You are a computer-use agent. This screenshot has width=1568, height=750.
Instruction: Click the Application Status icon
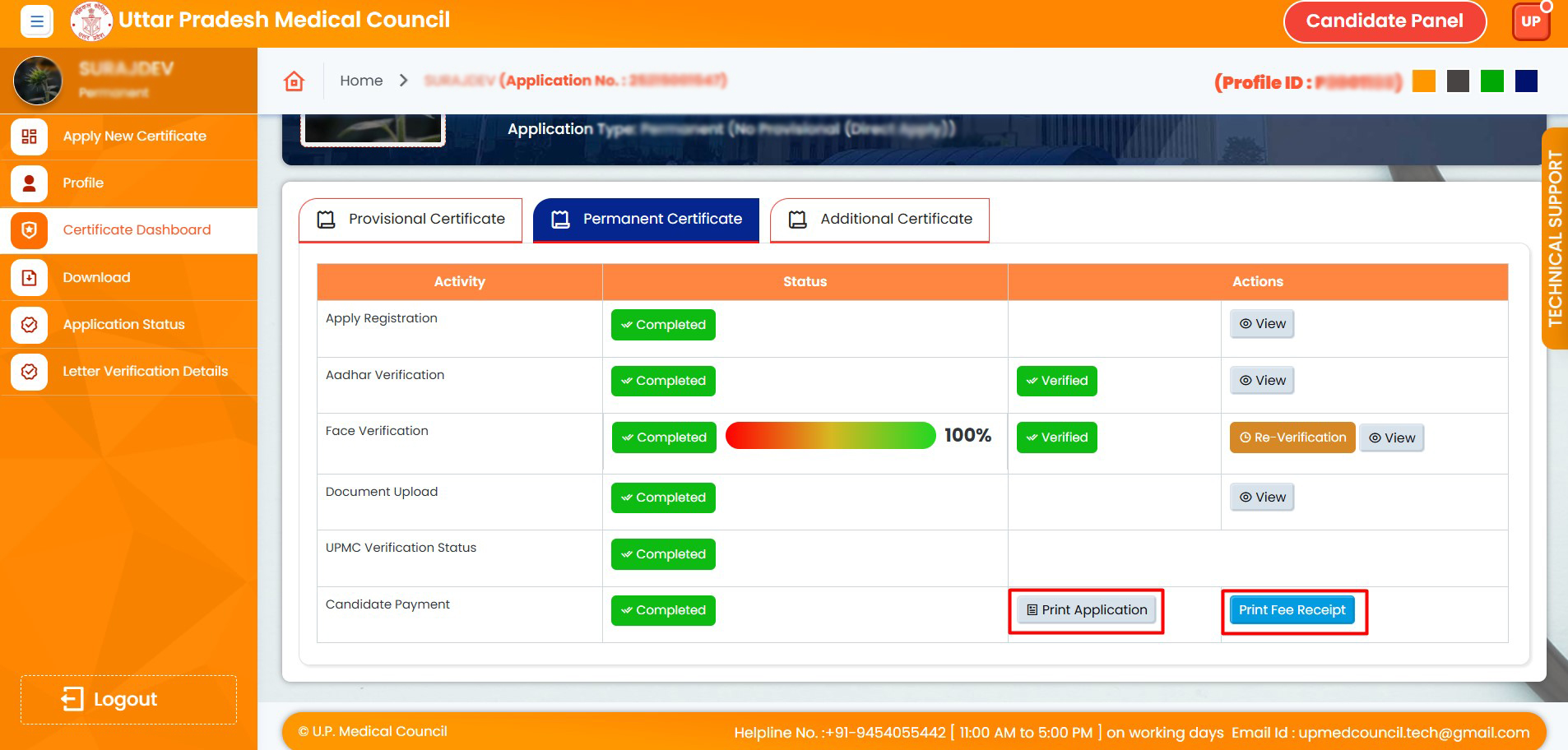[x=30, y=325]
